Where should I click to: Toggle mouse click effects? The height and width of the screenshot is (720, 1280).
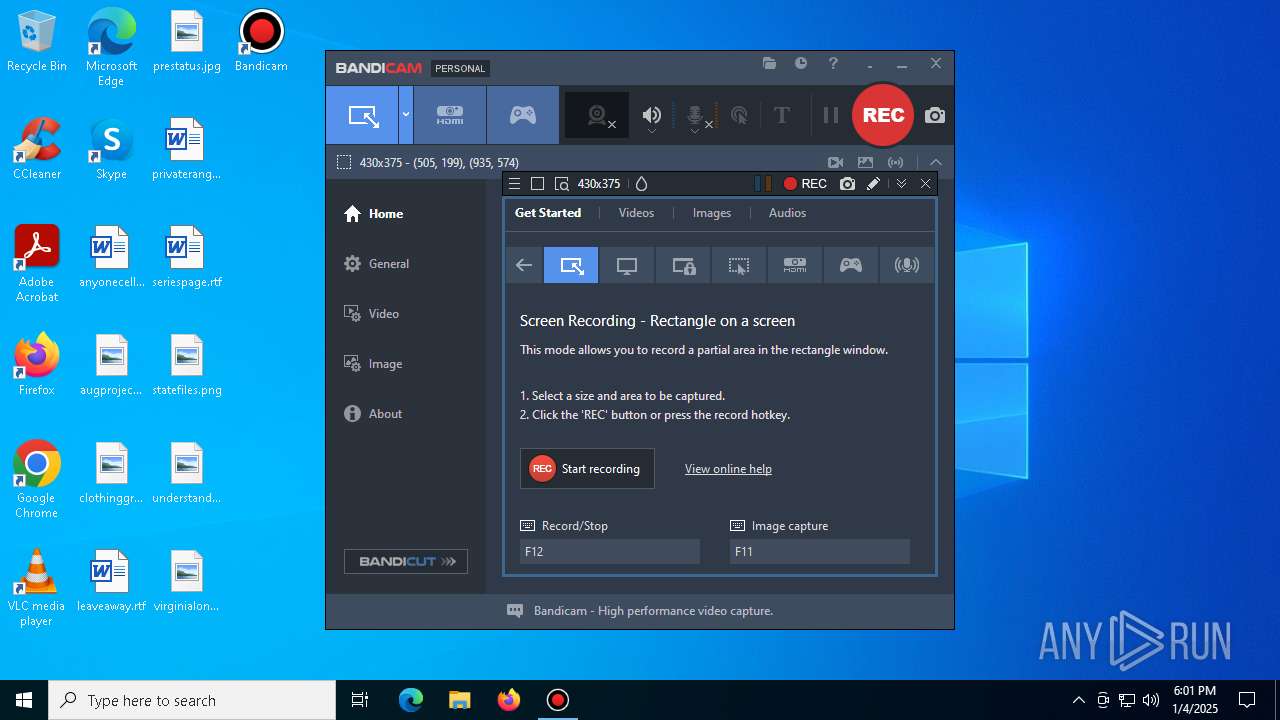coord(739,116)
